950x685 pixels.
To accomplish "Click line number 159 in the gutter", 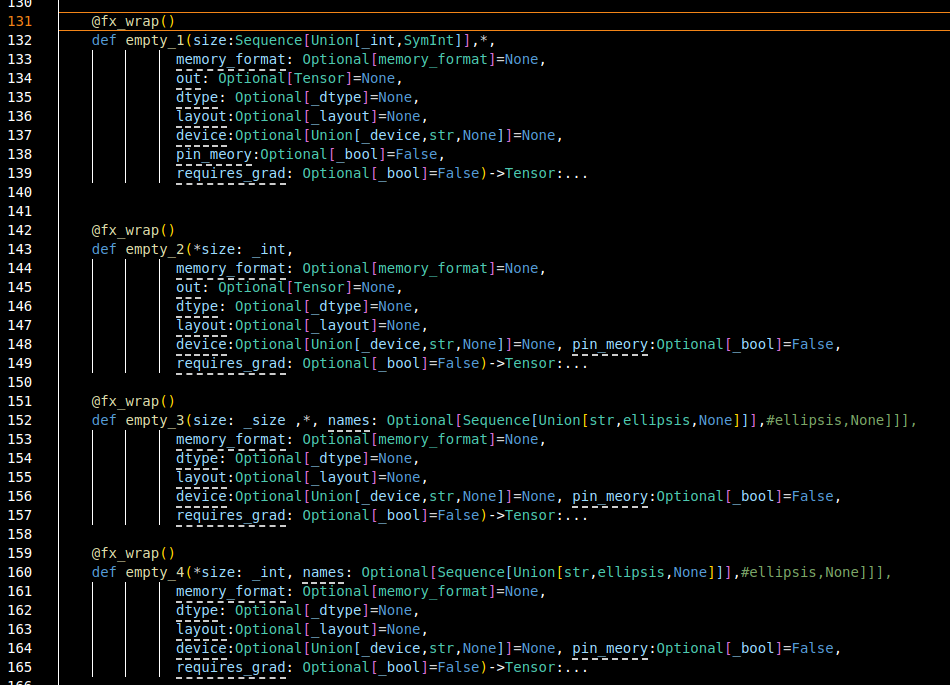I will pos(21,553).
